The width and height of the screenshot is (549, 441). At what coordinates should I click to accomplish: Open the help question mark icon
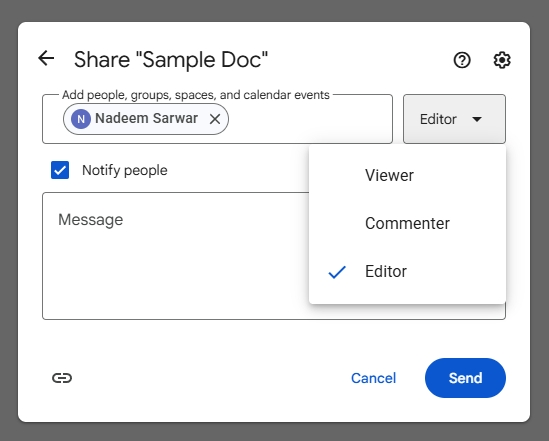462,60
